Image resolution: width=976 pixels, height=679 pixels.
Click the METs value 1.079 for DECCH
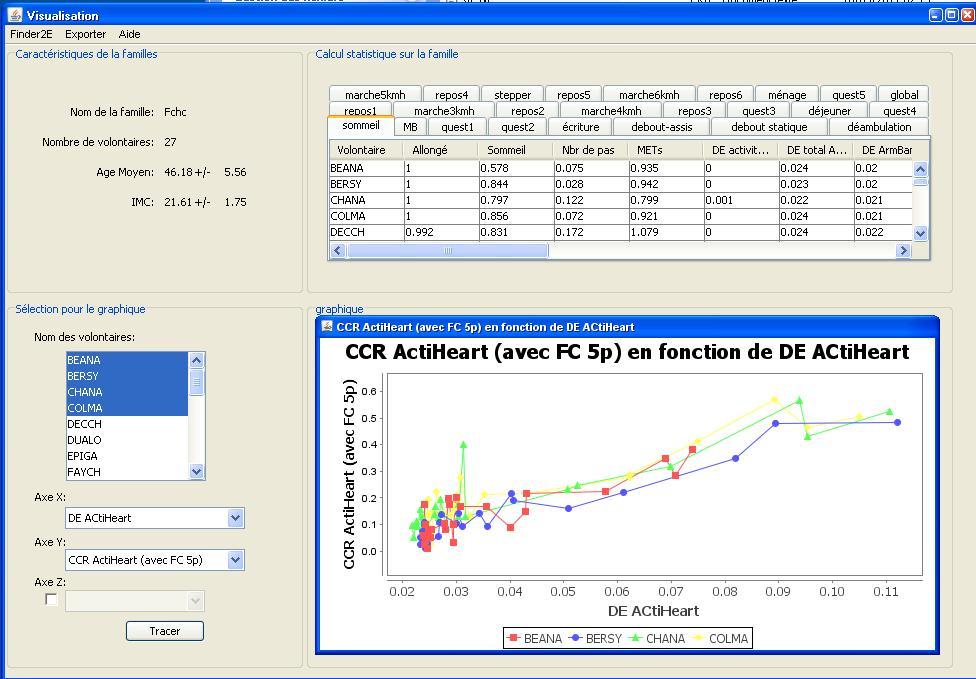click(x=666, y=232)
